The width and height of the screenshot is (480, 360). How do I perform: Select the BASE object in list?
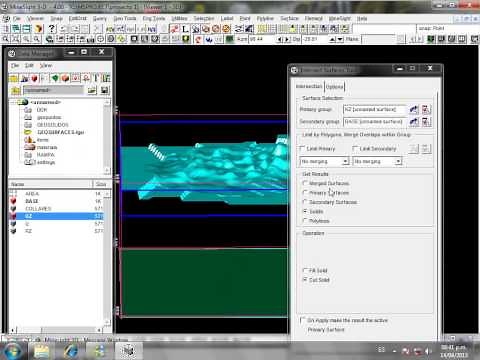pos(32,201)
